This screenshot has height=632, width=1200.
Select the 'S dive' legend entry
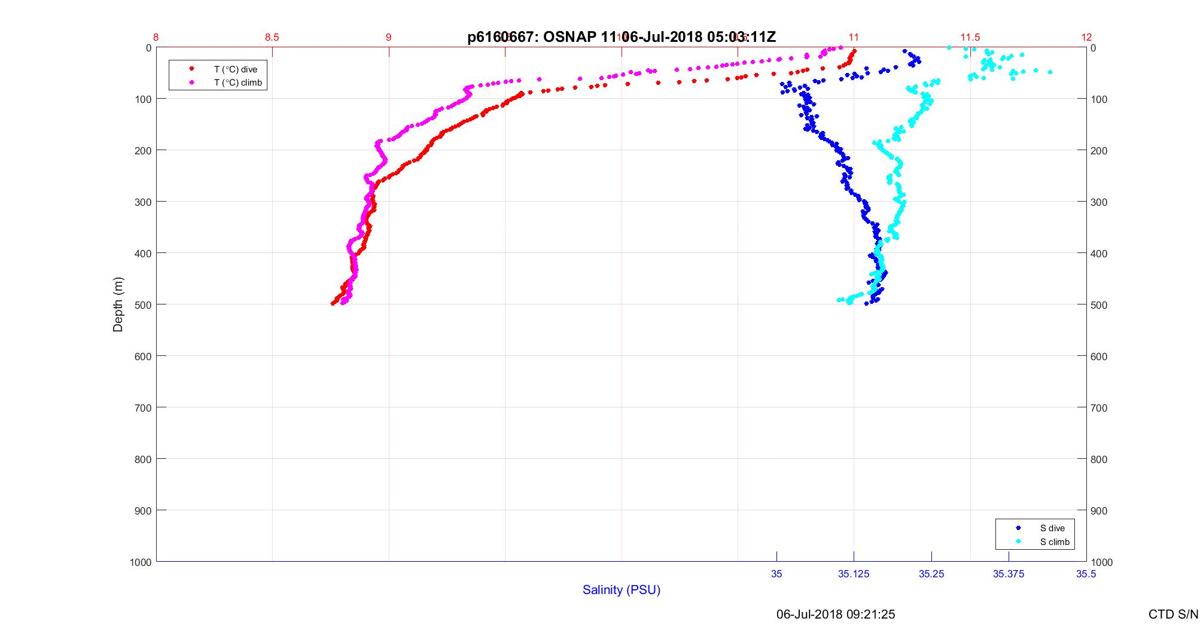[x=1053, y=527]
